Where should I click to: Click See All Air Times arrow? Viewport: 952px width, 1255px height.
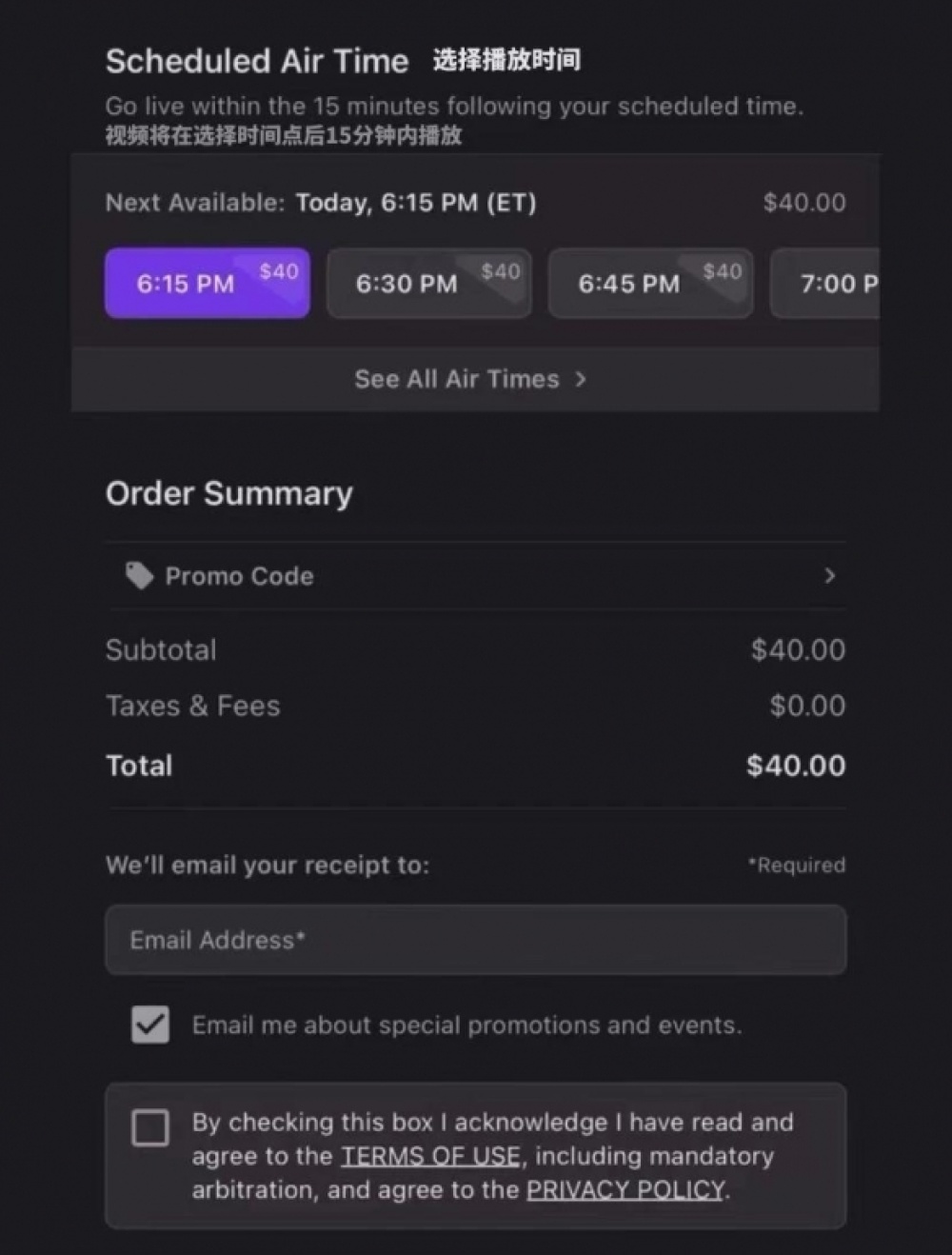581,379
